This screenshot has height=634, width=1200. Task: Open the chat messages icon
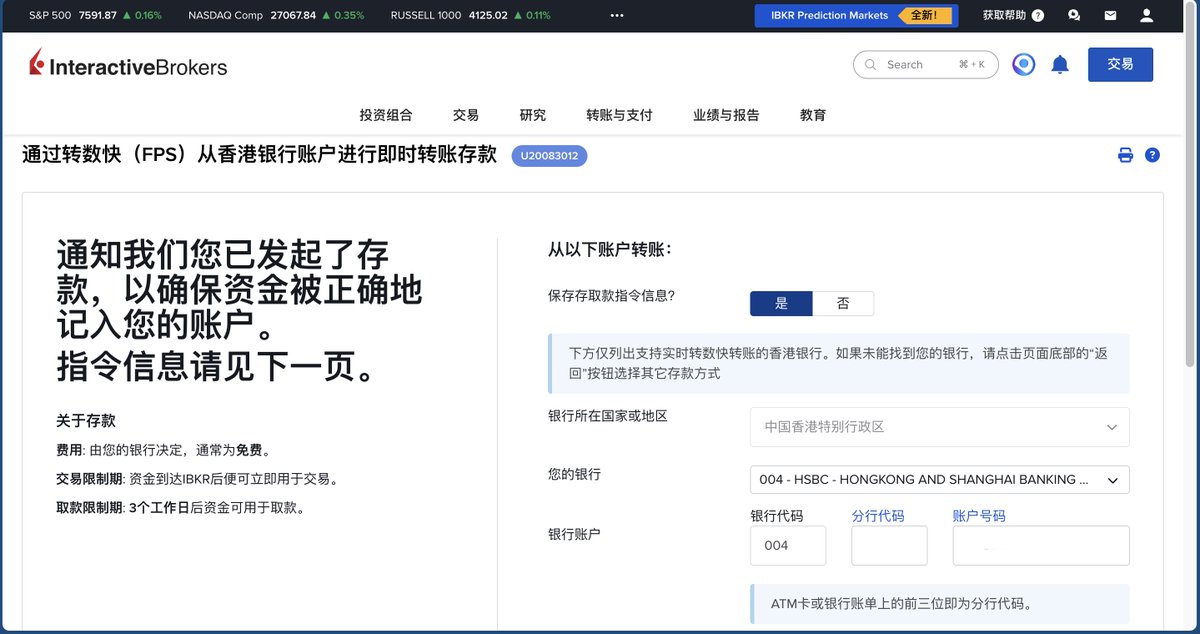1074,16
